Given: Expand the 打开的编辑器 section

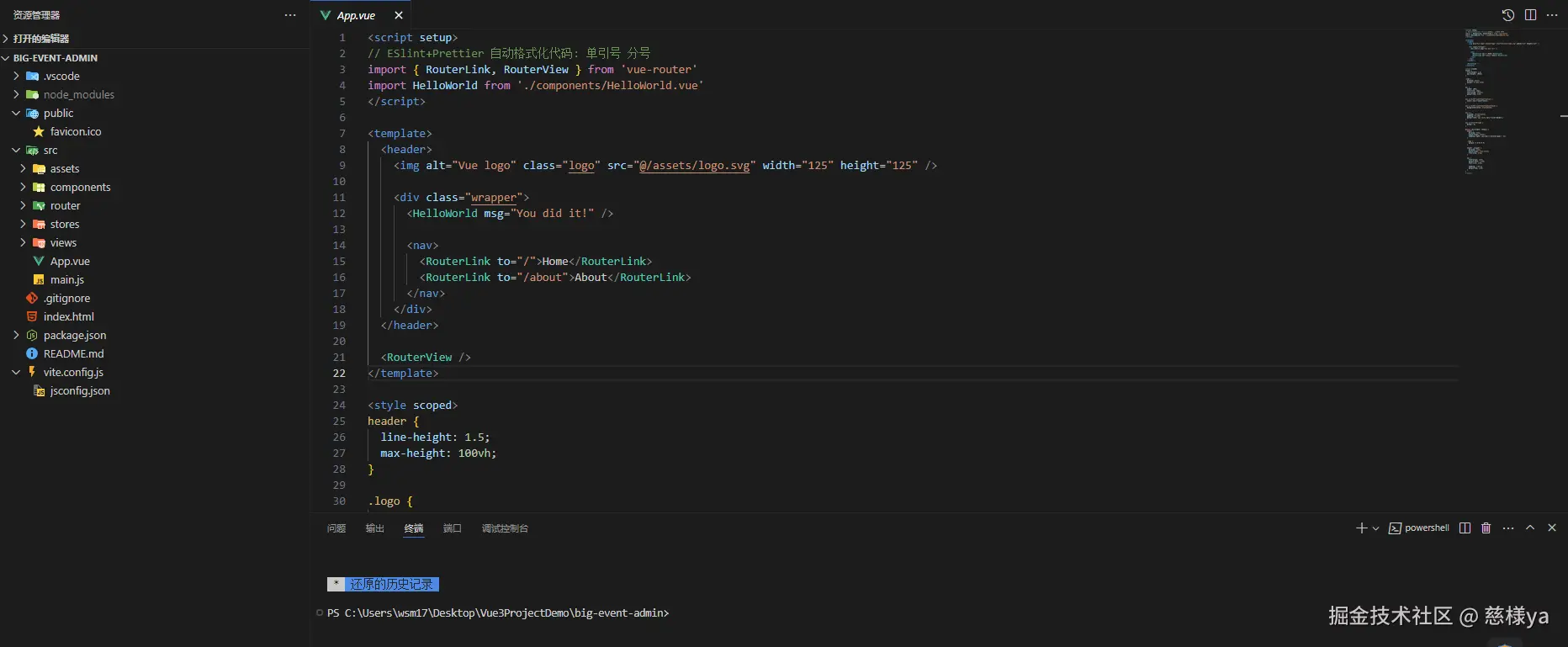Looking at the screenshot, I should (x=156, y=39).
